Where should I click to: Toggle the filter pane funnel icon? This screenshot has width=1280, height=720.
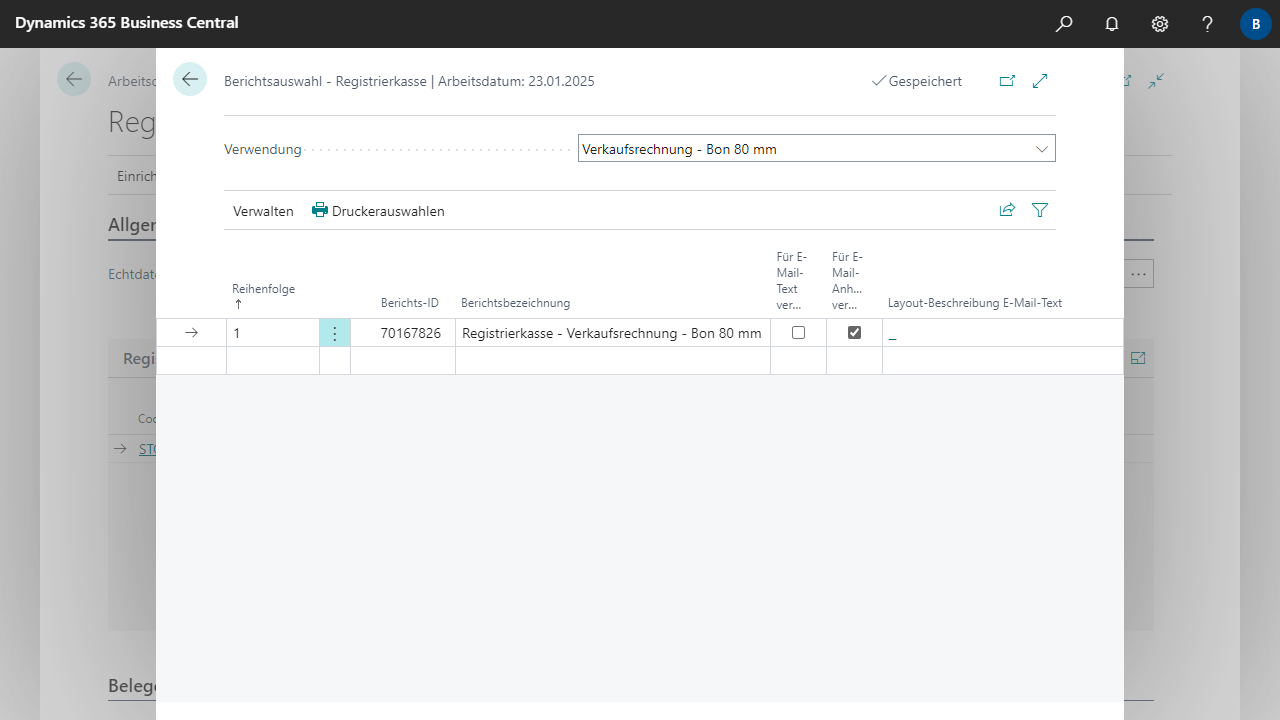(1040, 210)
